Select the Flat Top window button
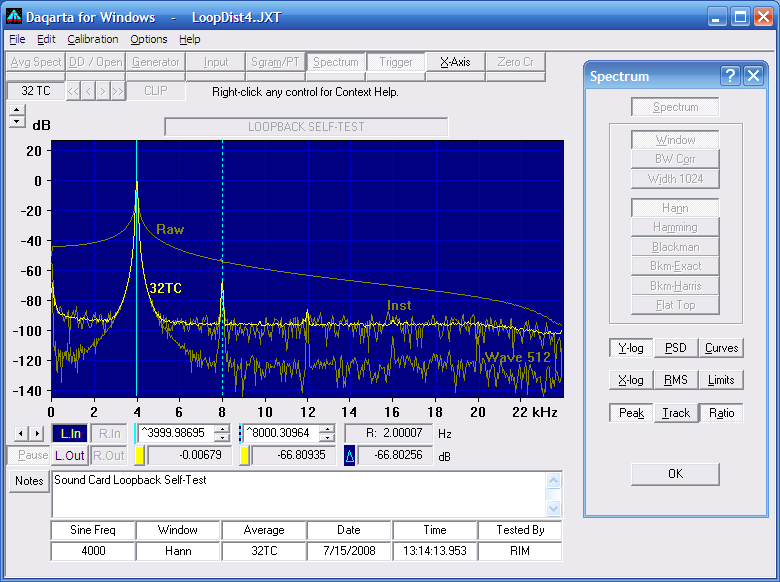The width and height of the screenshot is (780, 582). tap(675, 305)
